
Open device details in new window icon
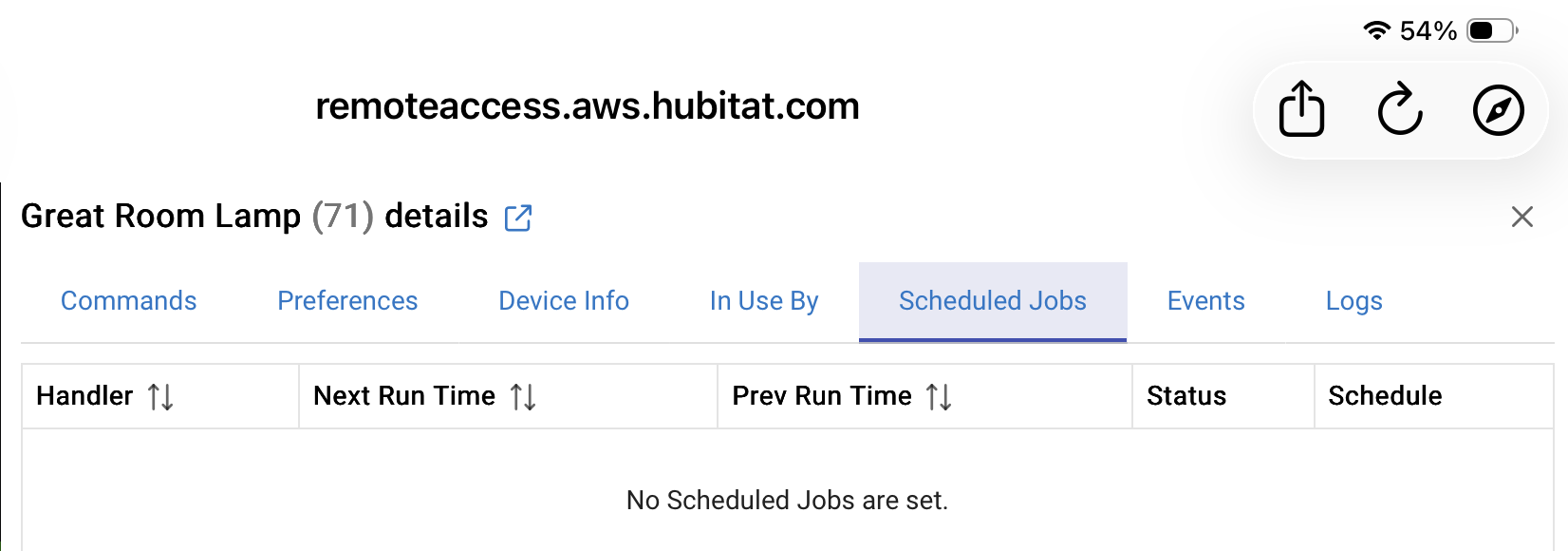[518, 218]
